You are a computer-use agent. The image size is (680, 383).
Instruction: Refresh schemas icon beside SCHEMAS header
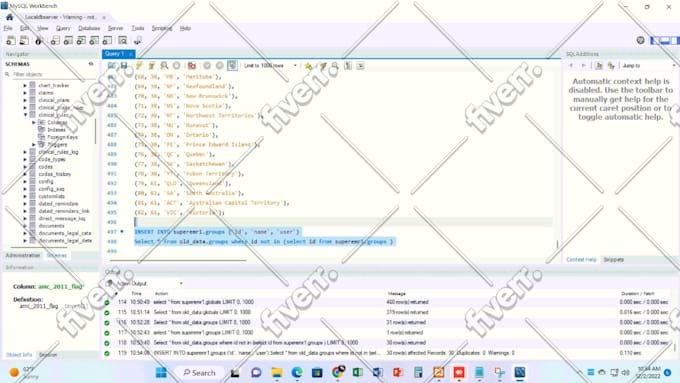91,64
